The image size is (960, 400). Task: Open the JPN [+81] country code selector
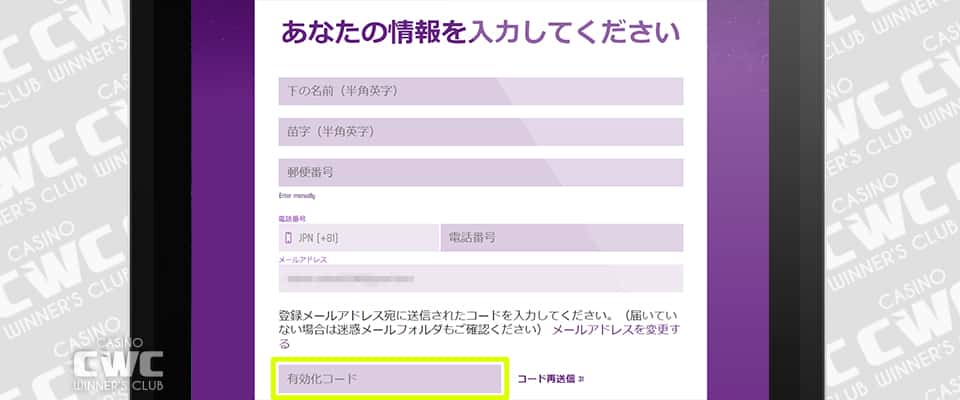(359, 238)
